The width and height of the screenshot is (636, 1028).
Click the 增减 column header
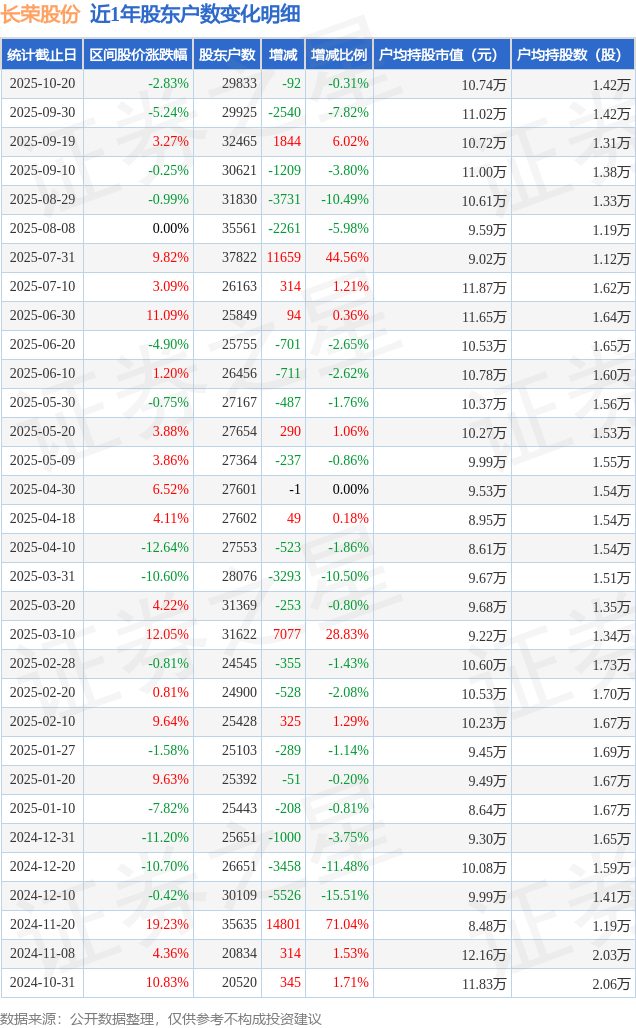(283, 55)
